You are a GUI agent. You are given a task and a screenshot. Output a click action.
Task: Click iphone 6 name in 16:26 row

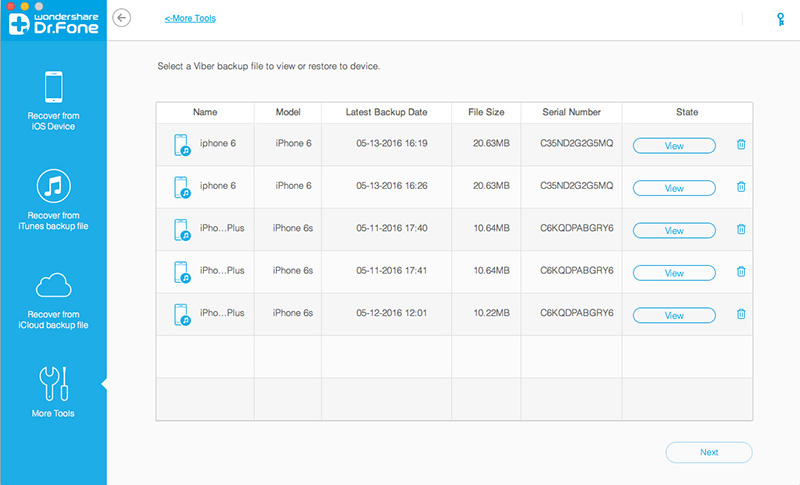point(218,186)
